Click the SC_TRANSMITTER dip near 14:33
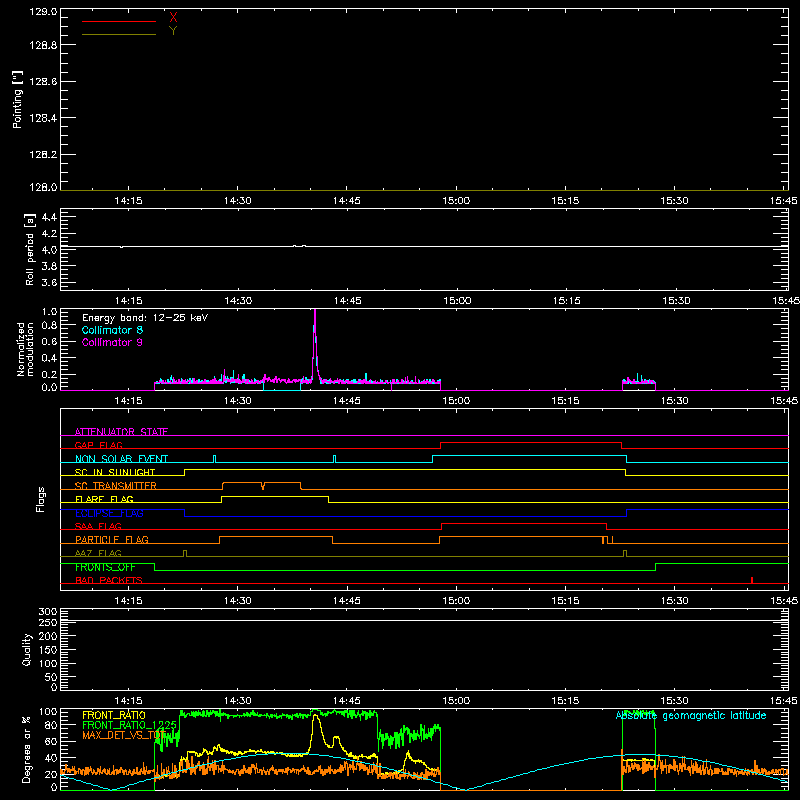The image size is (800, 800). click(263, 486)
